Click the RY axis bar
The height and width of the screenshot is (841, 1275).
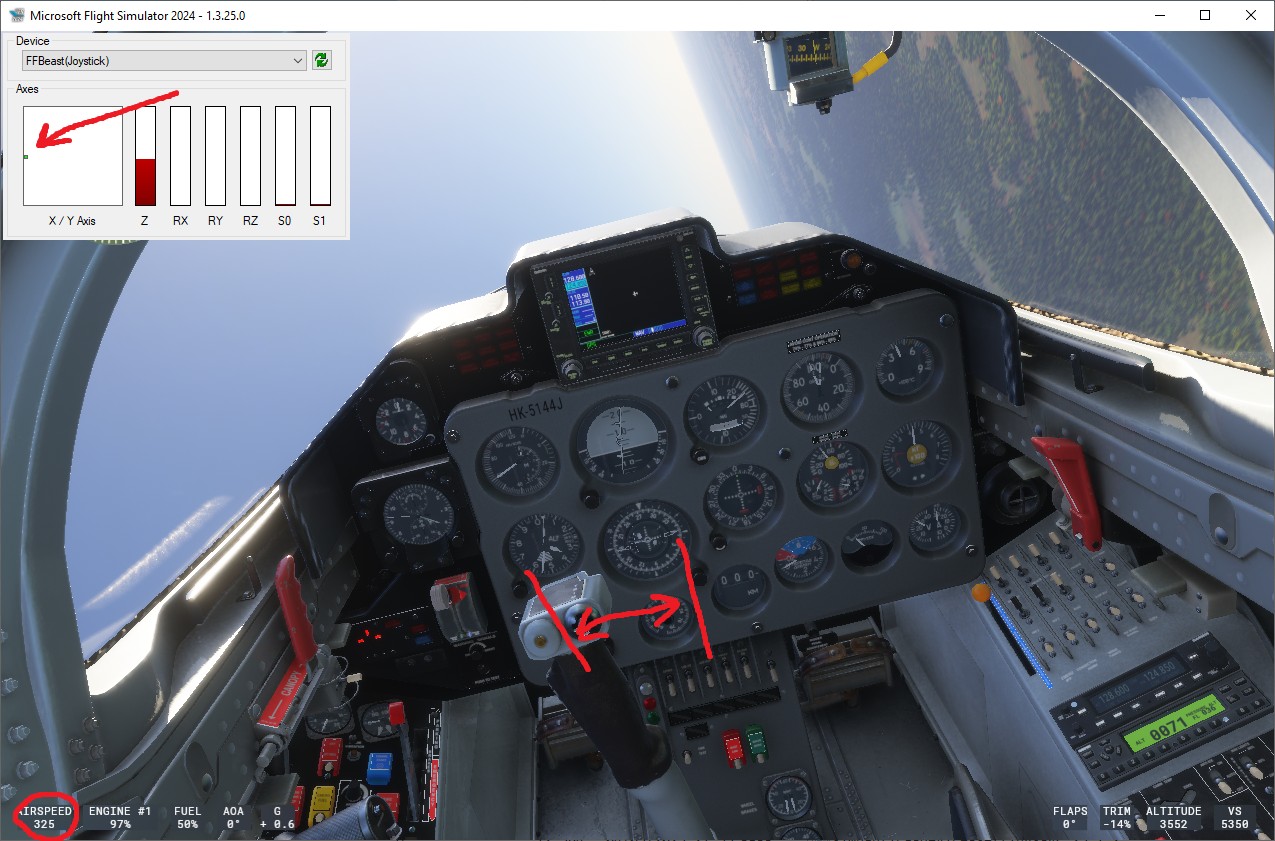[x=215, y=156]
